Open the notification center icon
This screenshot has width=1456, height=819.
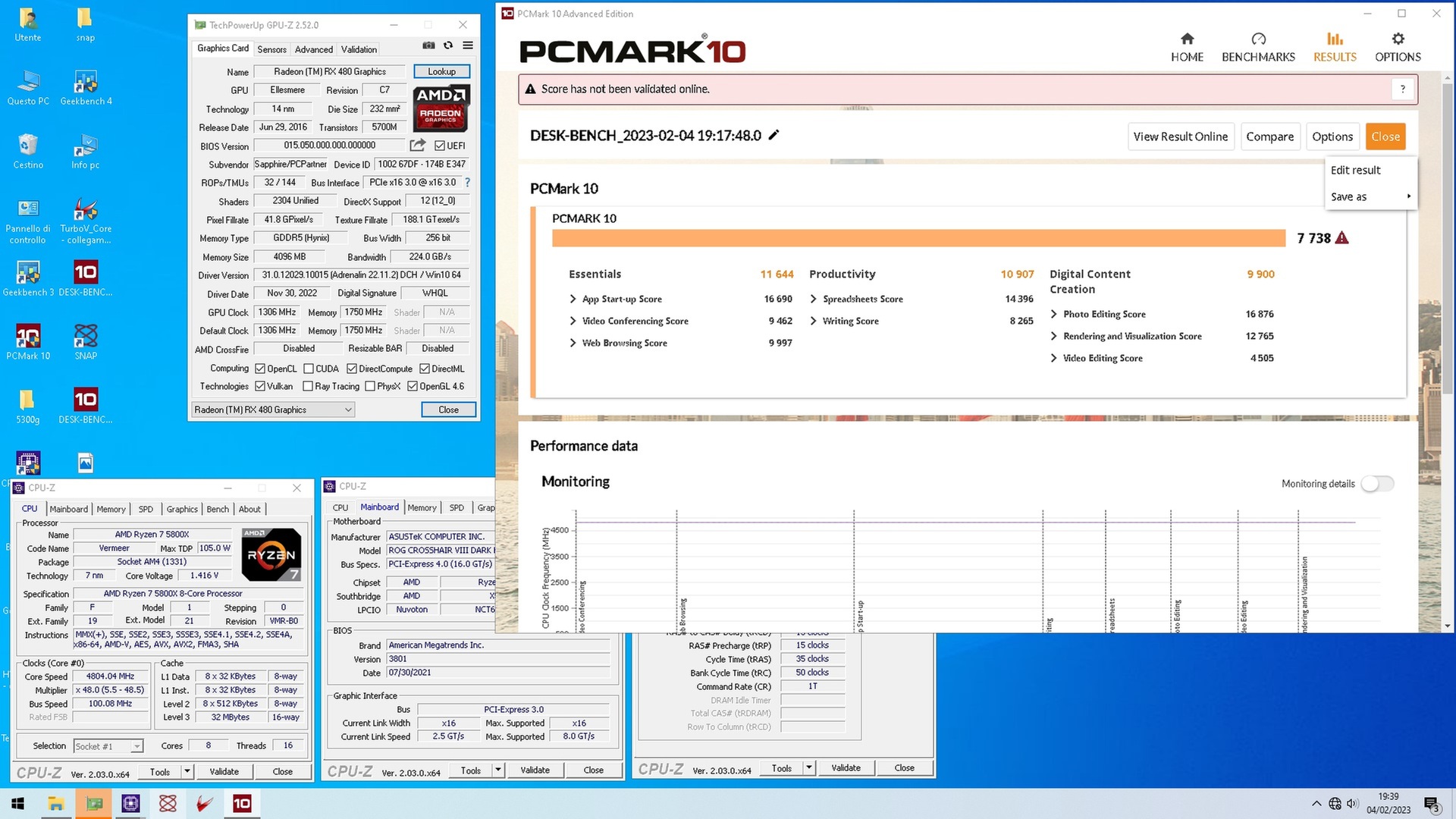tap(1432, 805)
